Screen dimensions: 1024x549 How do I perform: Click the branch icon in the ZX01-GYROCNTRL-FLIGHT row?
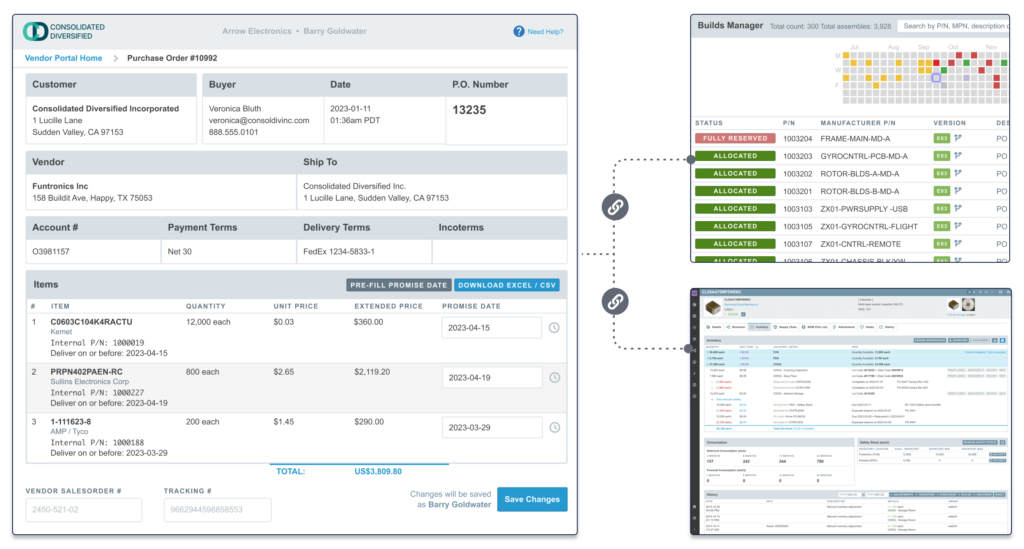coord(958,226)
